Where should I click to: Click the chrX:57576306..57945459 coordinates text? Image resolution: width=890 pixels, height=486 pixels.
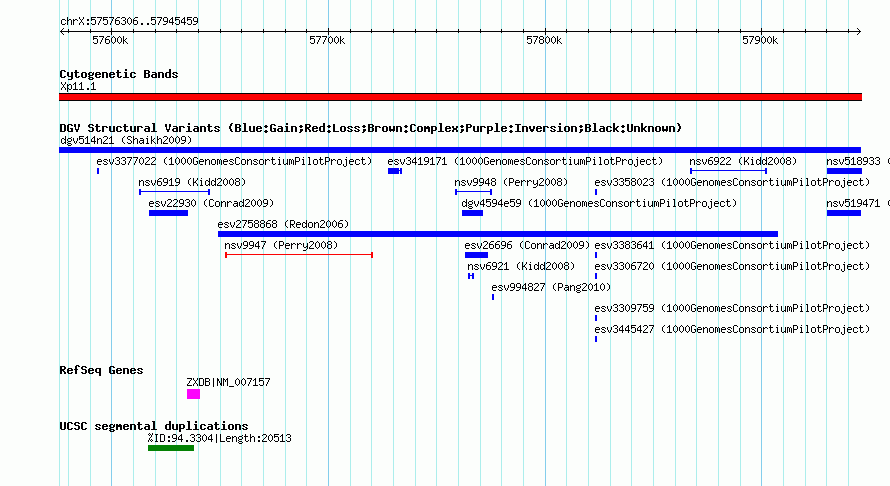click(129, 22)
